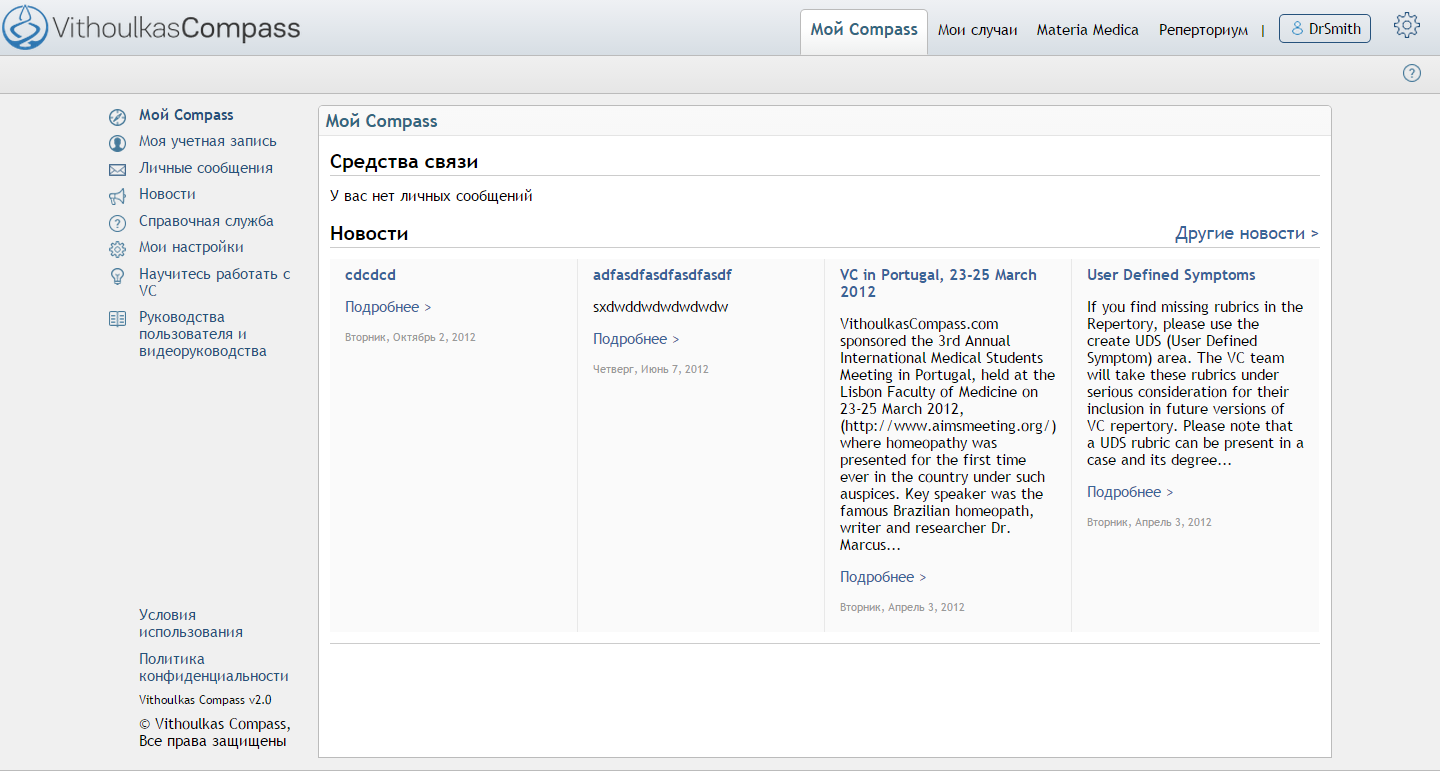Click the account icon beside Моя учетная запись
Image resolution: width=1441 pixels, height=771 pixels.
[x=117, y=143]
